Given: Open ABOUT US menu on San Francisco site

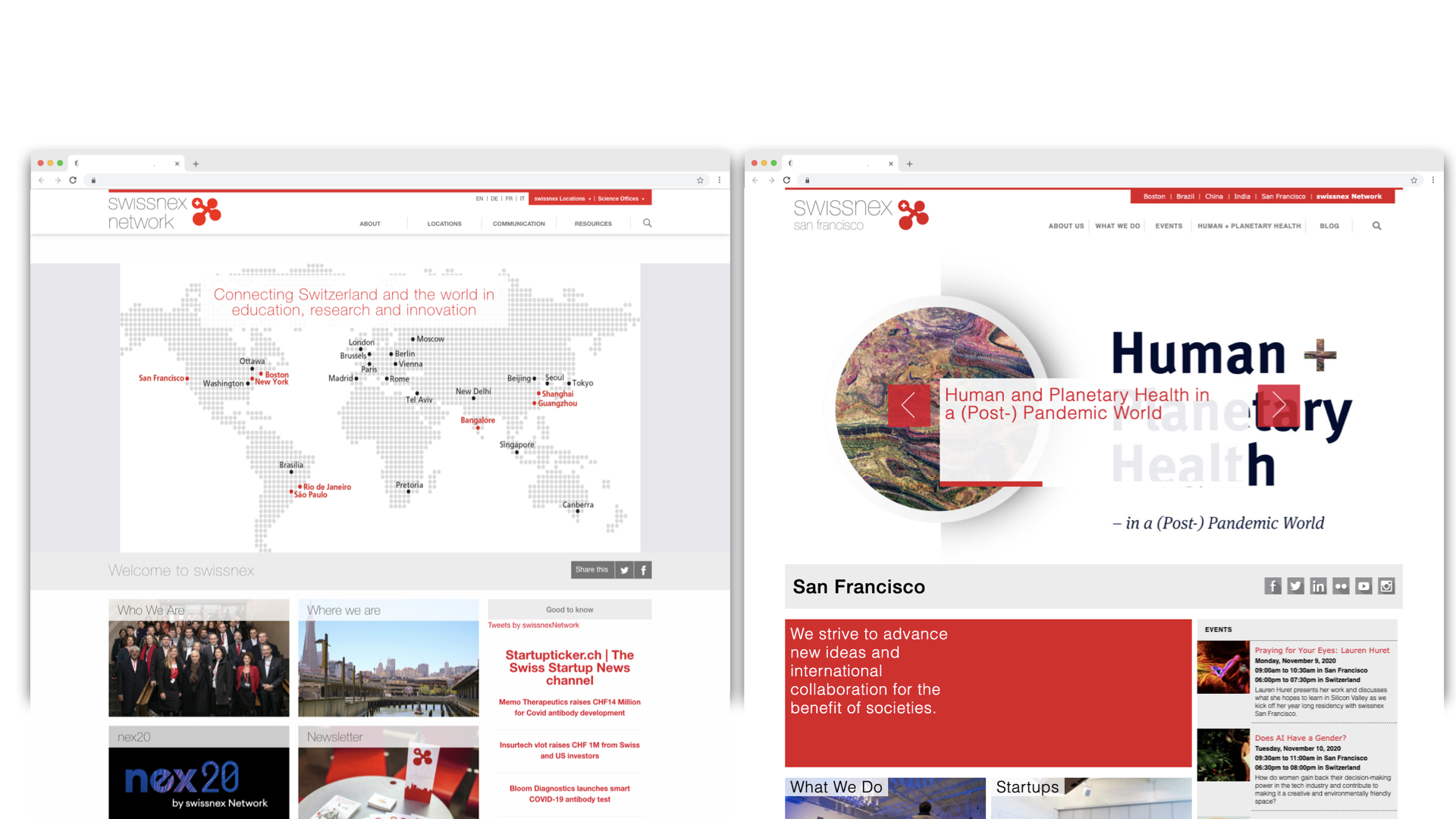Looking at the screenshot, I should click(1066, 226).
